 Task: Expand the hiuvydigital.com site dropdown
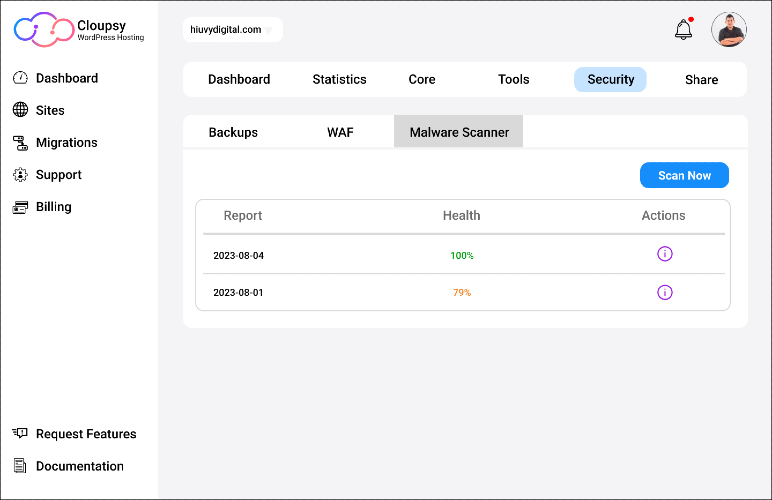tap(232, 30)
